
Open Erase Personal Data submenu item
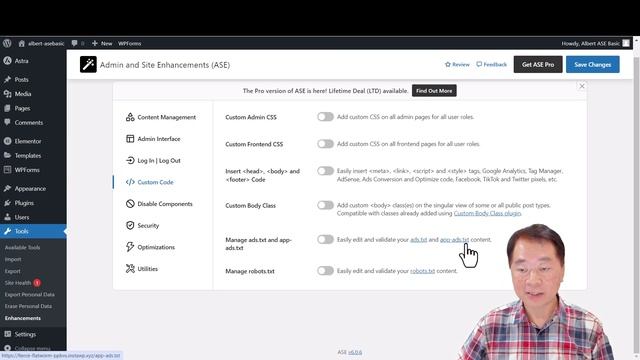(28, 306)
